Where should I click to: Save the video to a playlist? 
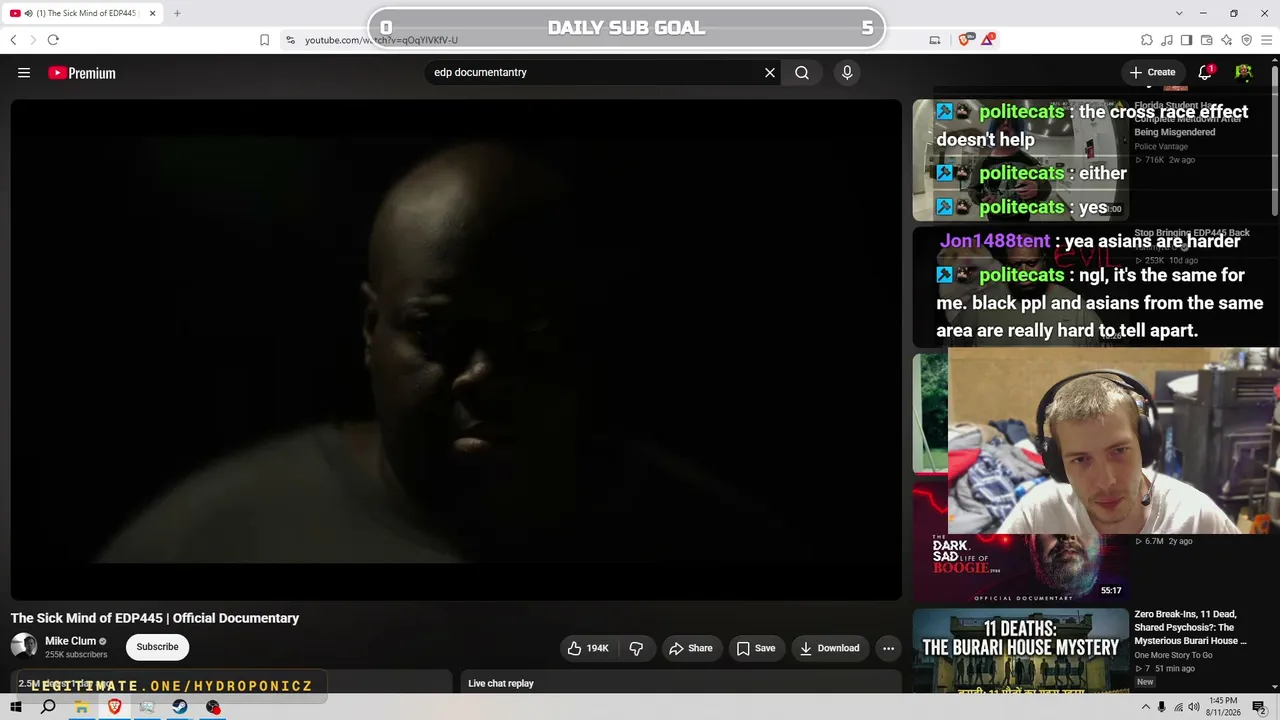point(756,648)
